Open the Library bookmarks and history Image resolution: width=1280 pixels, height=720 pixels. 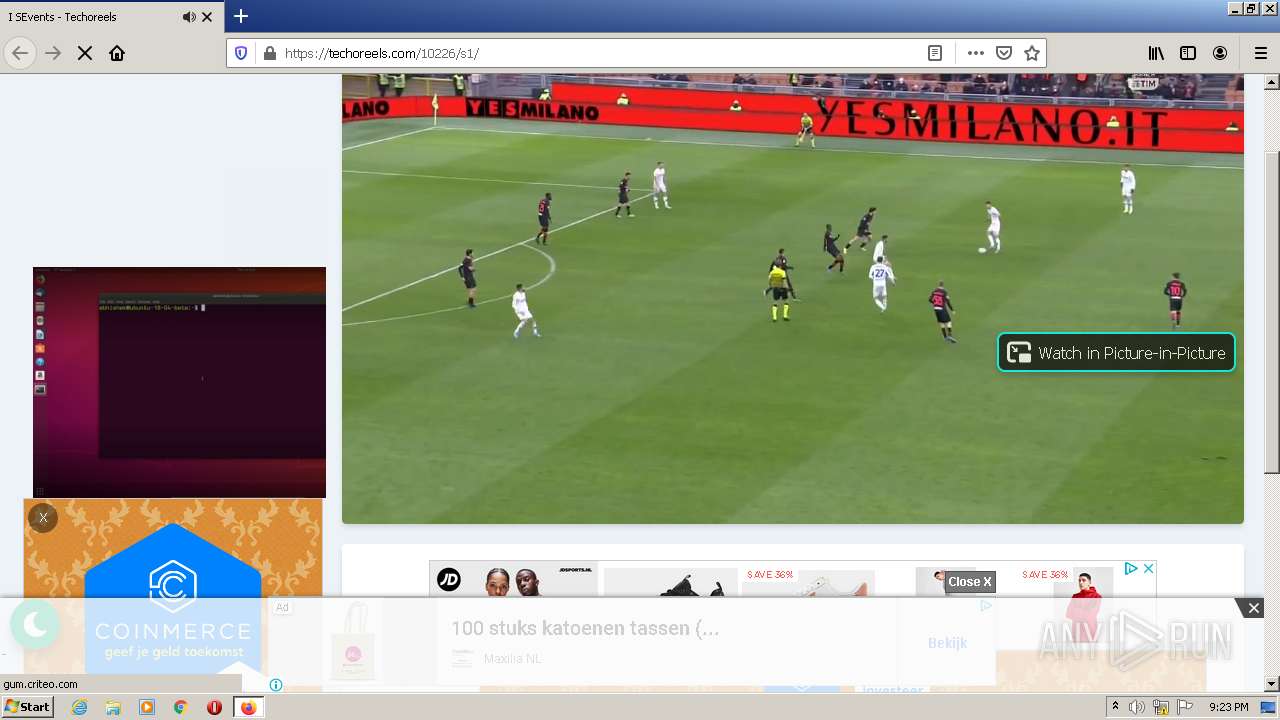pos(1156,53)
